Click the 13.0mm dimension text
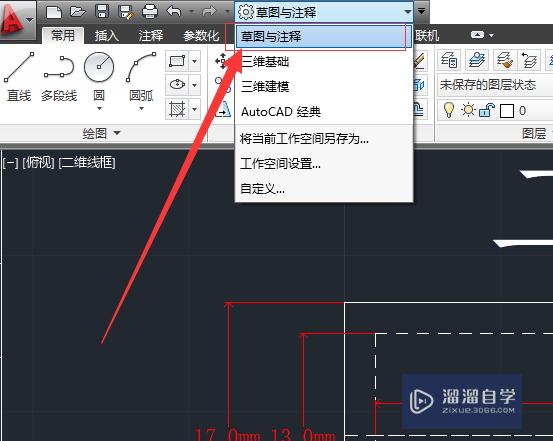The height and width of the screenshot is (441, 553). 302,434
